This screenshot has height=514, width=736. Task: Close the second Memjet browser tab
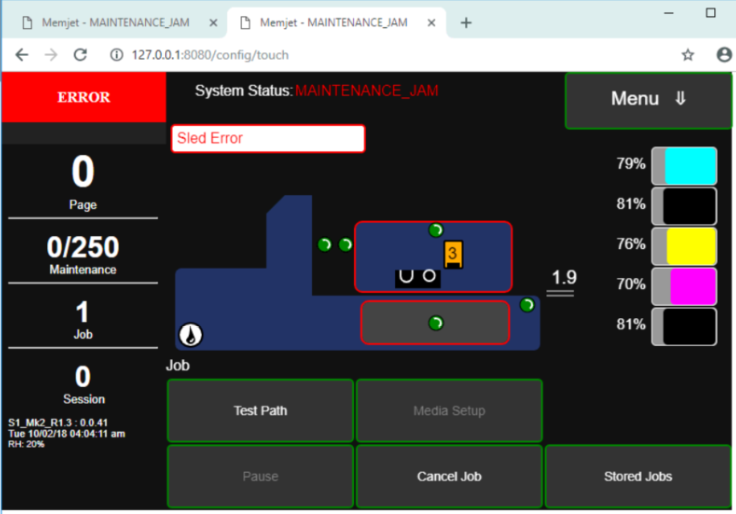pos(431,23)
